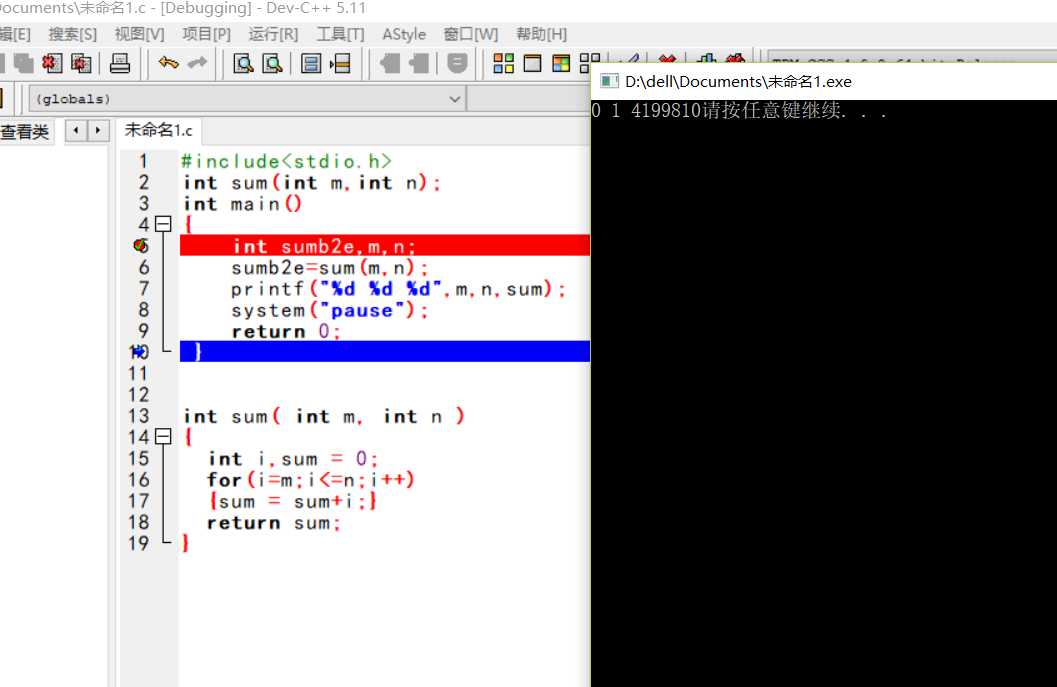Click the #include<stdio.h> line

(x=286, y=161)
